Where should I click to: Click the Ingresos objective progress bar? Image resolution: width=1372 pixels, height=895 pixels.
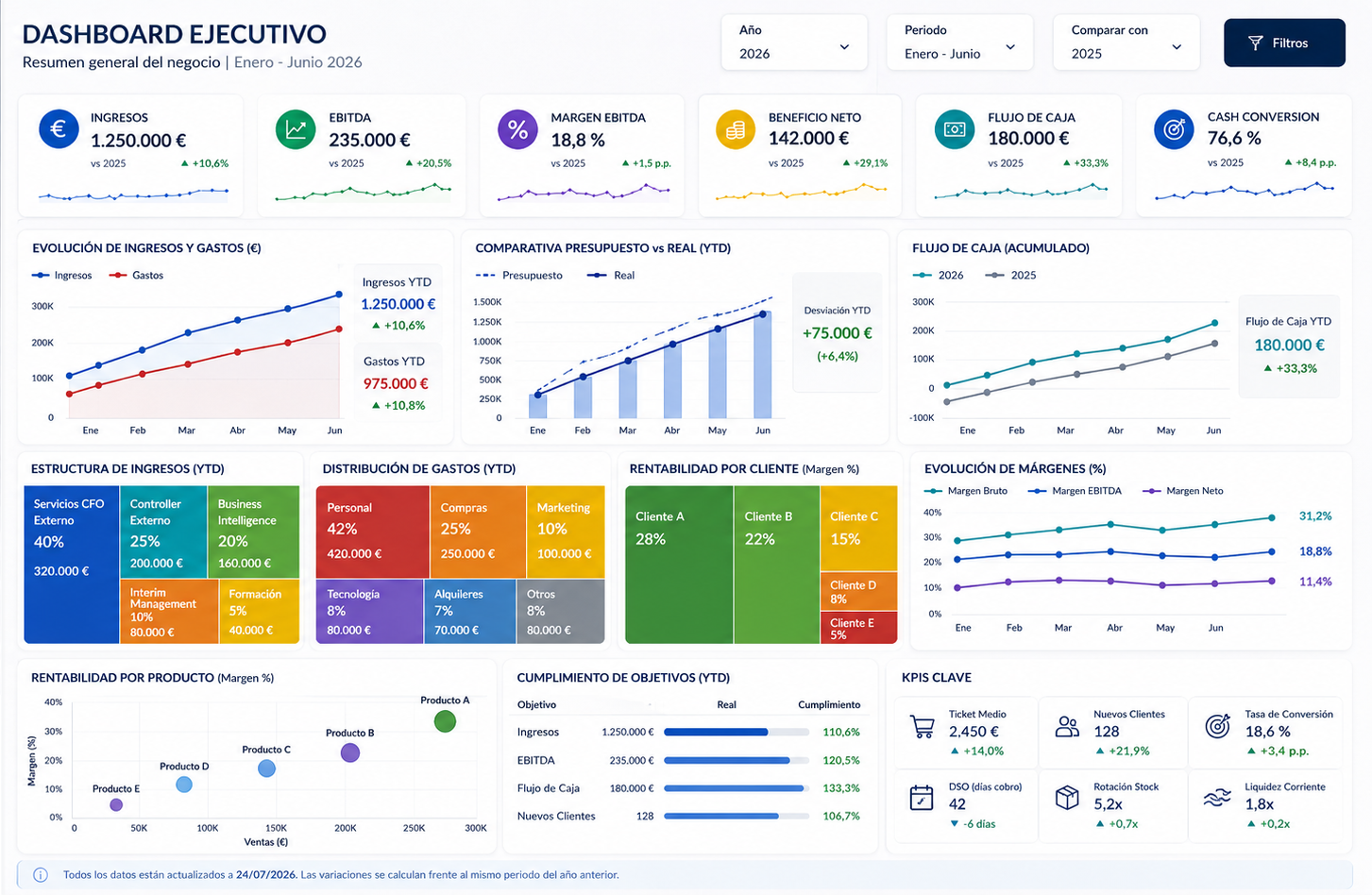pos(737,732)
